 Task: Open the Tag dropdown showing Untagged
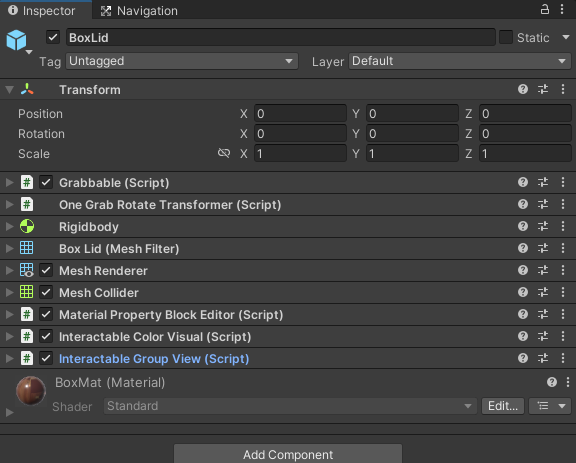(182, 61)
